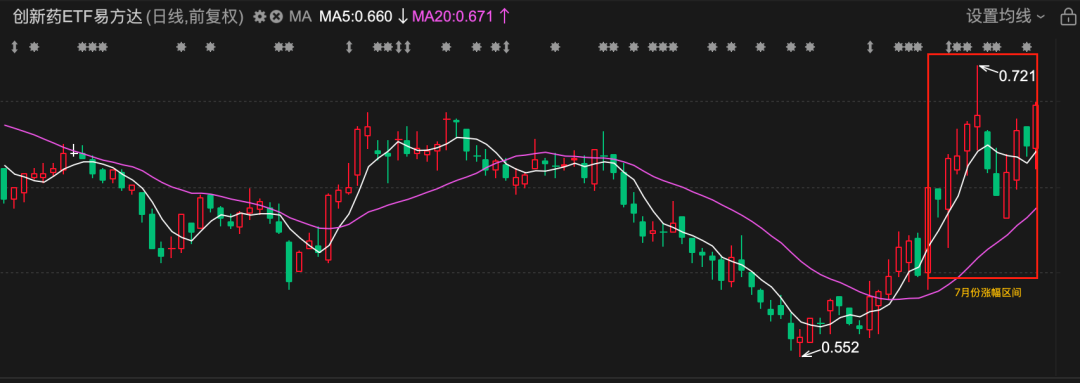
Task: Select the MA5:0.660 moving average value
Action: (355, 17)
